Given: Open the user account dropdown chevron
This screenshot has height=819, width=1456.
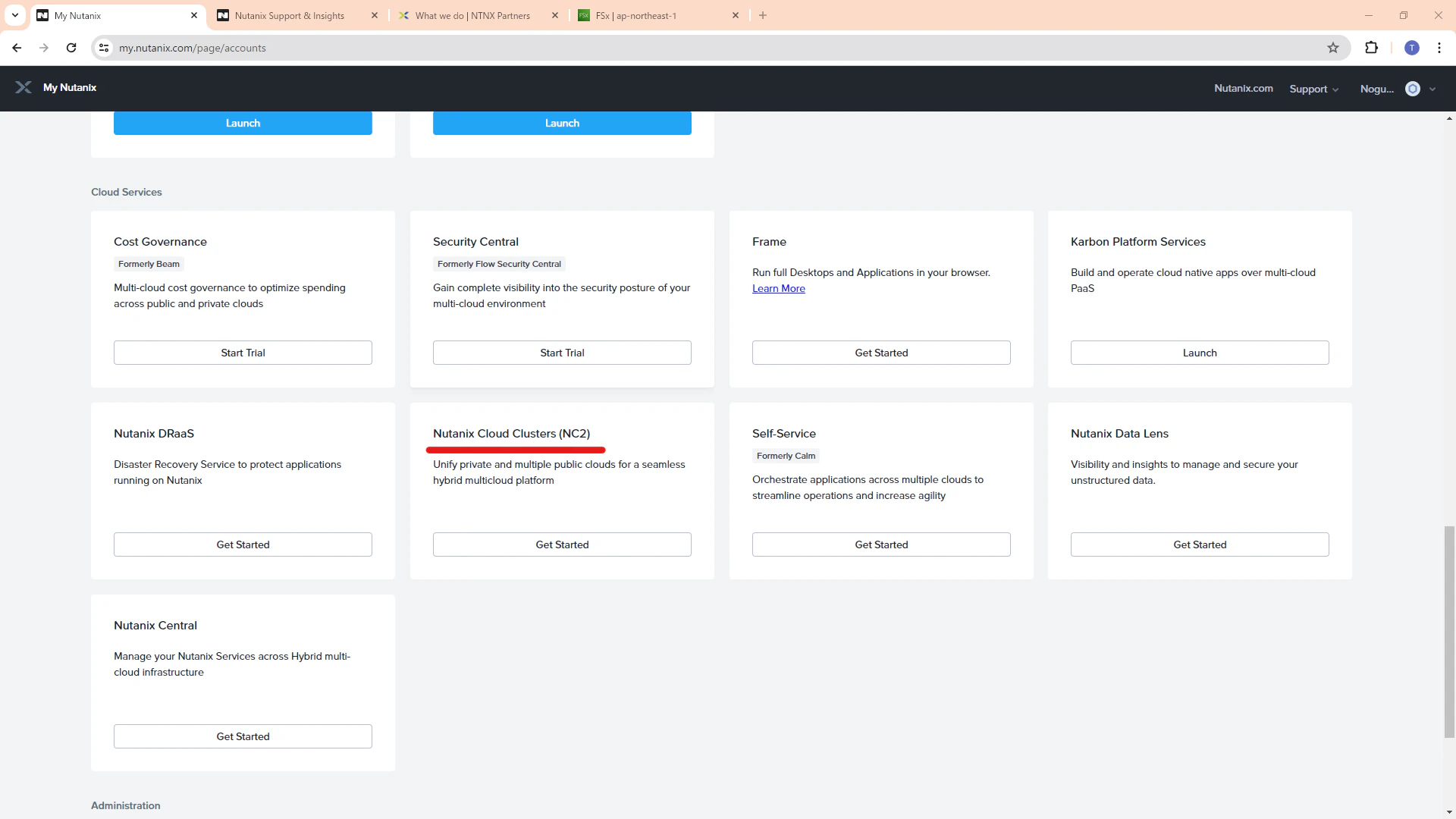Looking at the screenshot, I should (1432, 89).
